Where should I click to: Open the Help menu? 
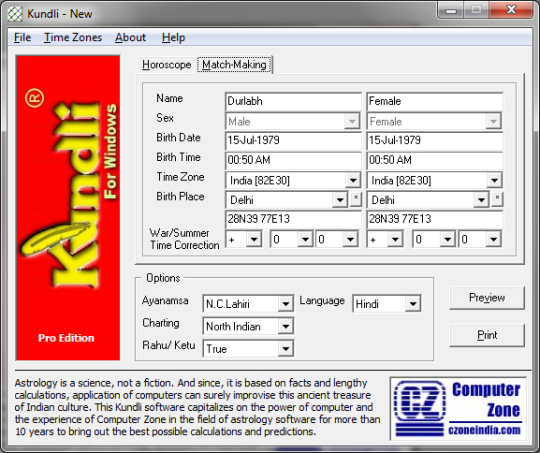click(x=173, y=37)
